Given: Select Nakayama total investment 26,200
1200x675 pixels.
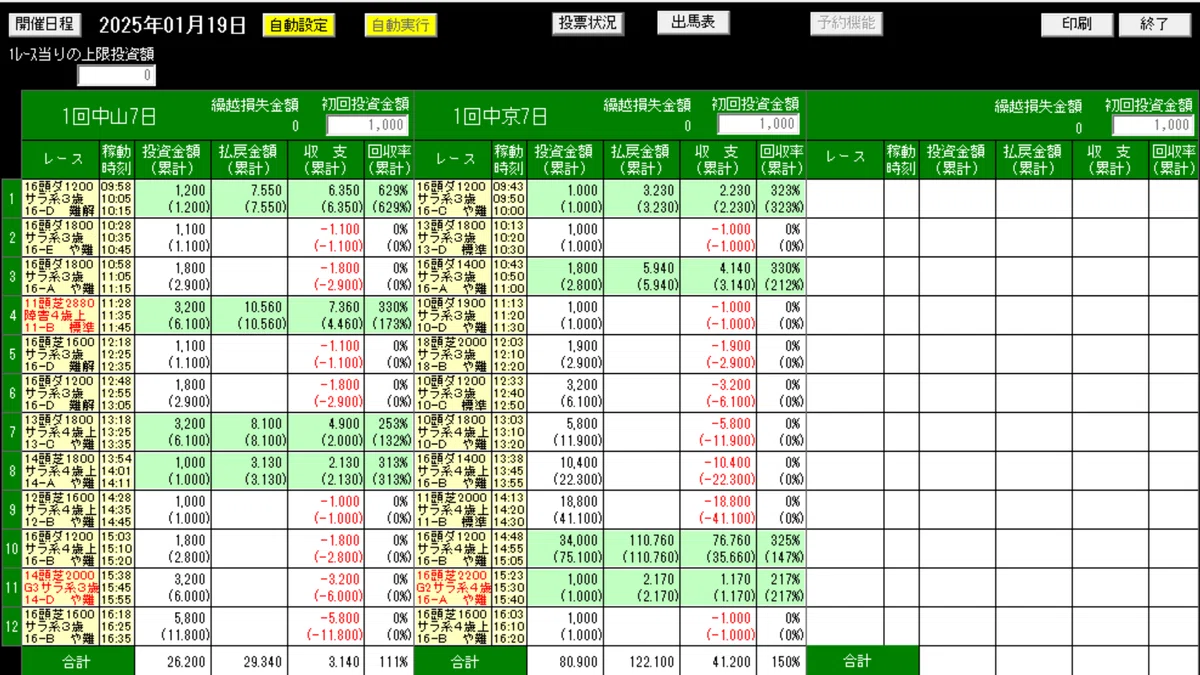Looking at the screenshot, I should pyautogui.click(x=173, y=661).
